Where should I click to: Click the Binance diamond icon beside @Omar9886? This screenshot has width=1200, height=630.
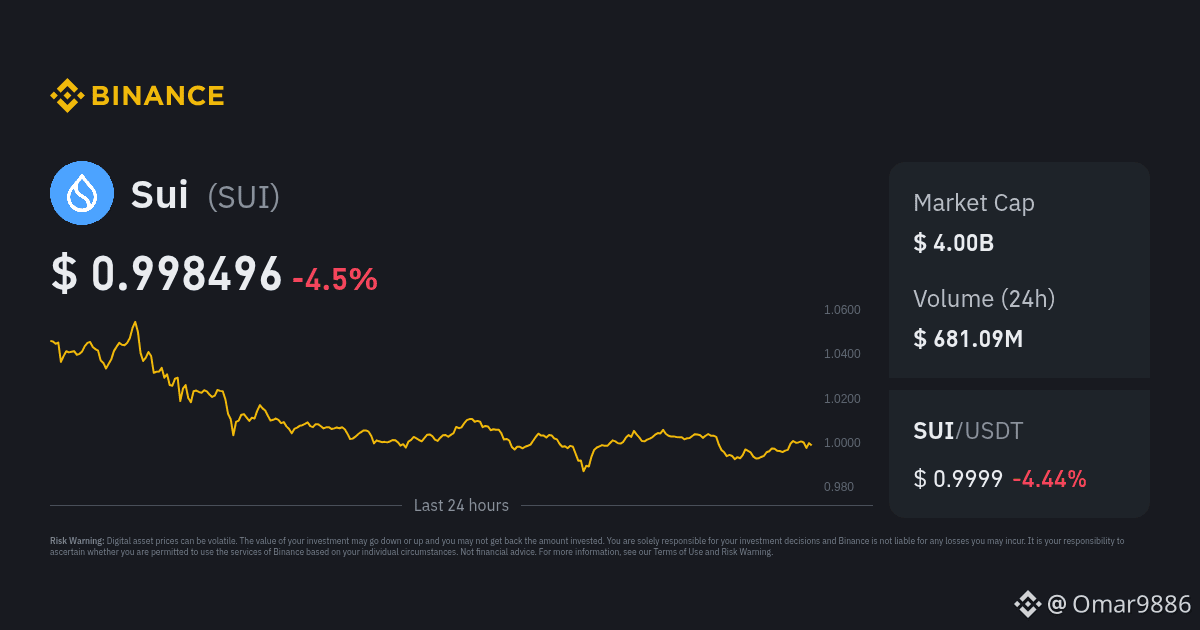(1028, 603)
